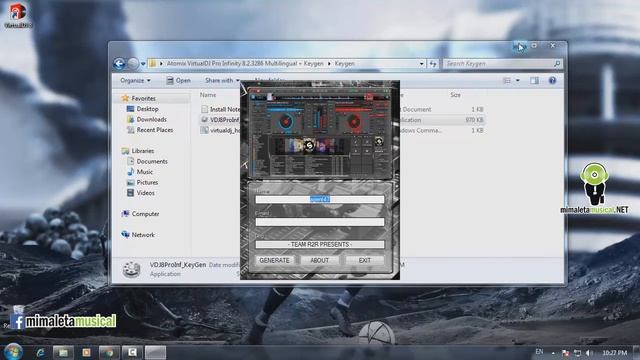Click Atomix VirtualDJ Pro Infinity path segment
This screenshot has width=640, height=360.
pos(245,64)
